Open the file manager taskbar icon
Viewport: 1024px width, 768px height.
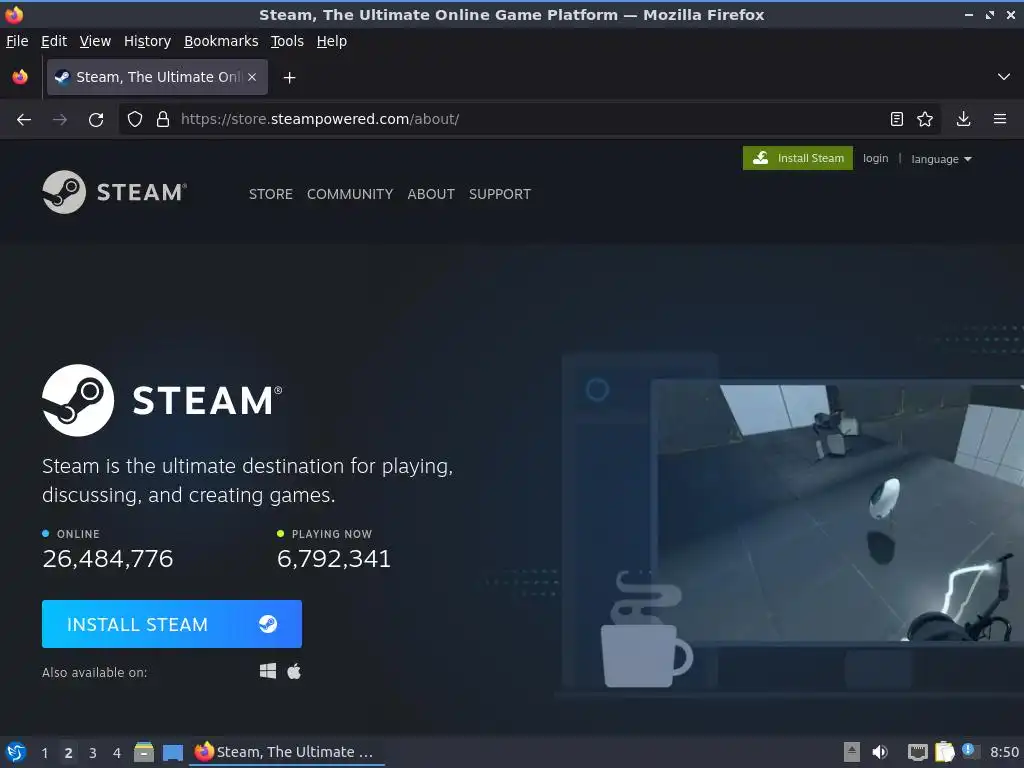pyautogui.click(x=144, y=752)
